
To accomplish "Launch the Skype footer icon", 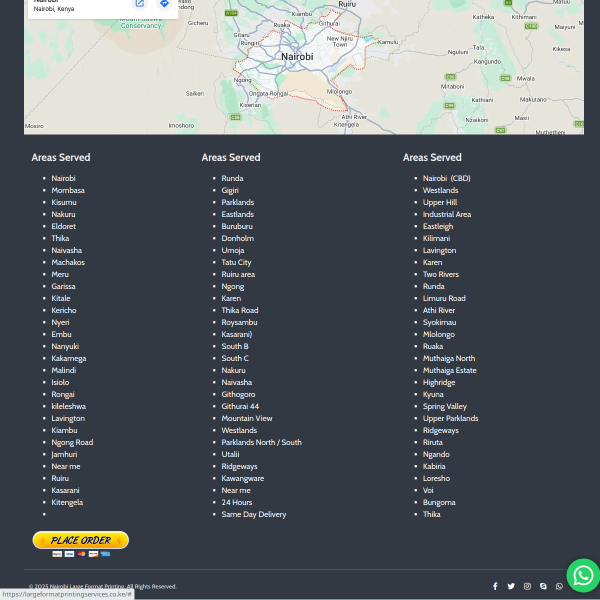I will (543, 586).
